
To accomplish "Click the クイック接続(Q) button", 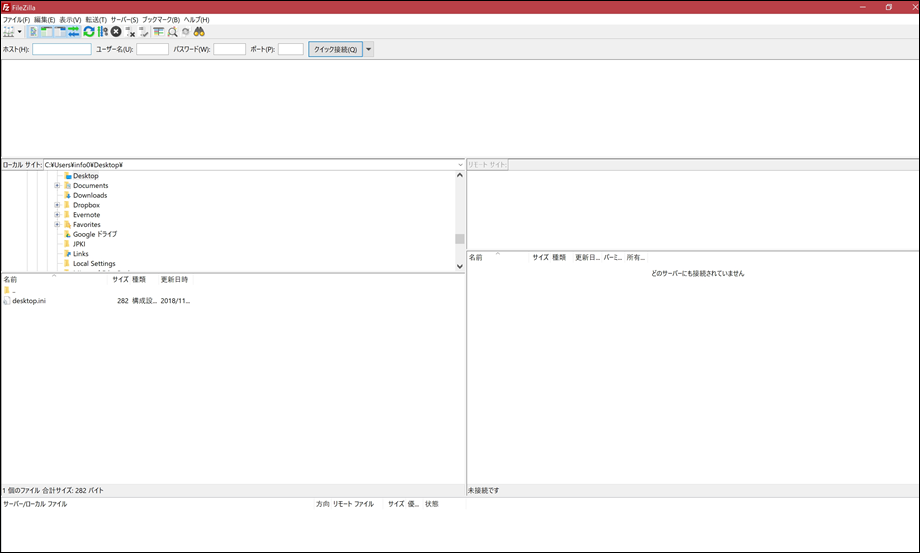I will pos(336,49).
